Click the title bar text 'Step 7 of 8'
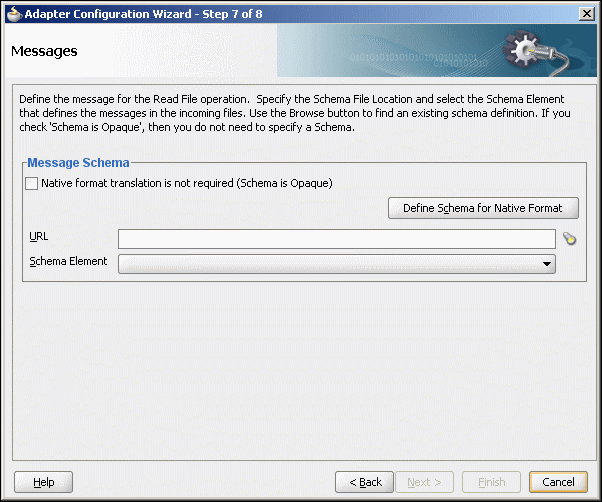The image size is (602, 502). click(x=232, y=14)
